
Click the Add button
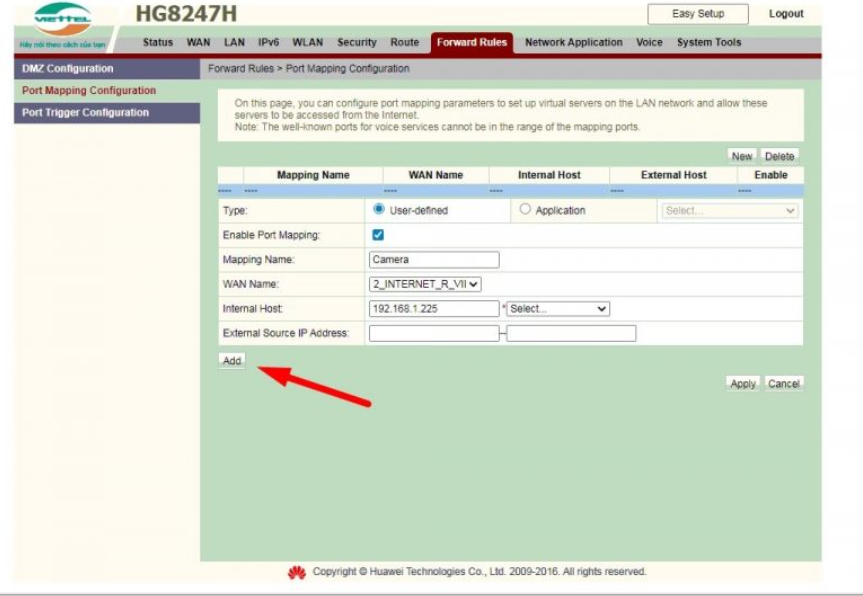pos(232,361)
